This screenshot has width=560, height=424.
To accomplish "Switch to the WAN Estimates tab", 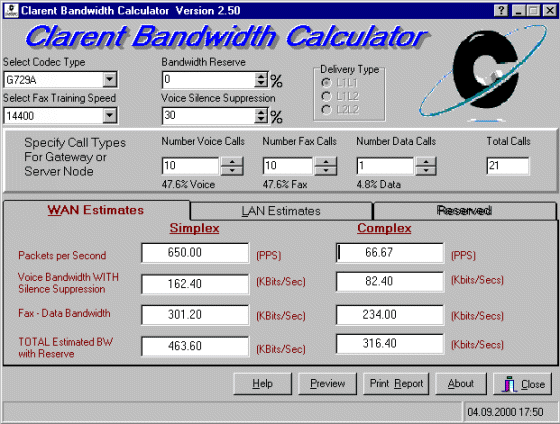I will (x=96, y=210).
